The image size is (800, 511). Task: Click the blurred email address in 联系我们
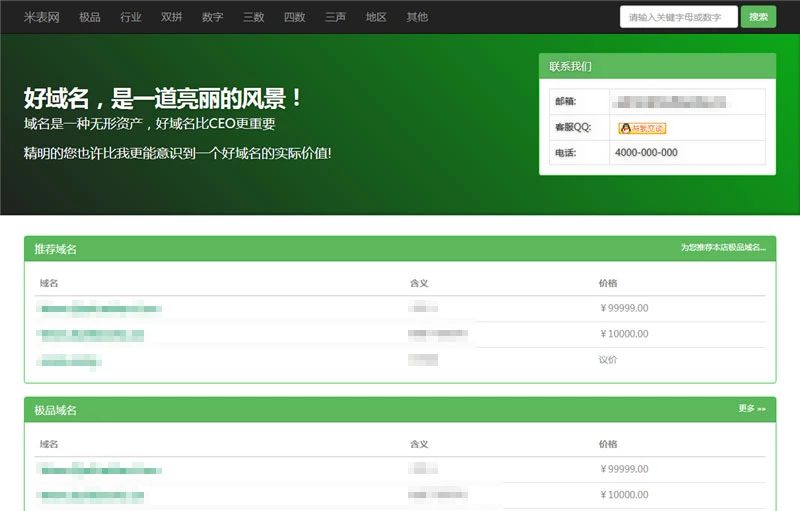pos(670,101)
